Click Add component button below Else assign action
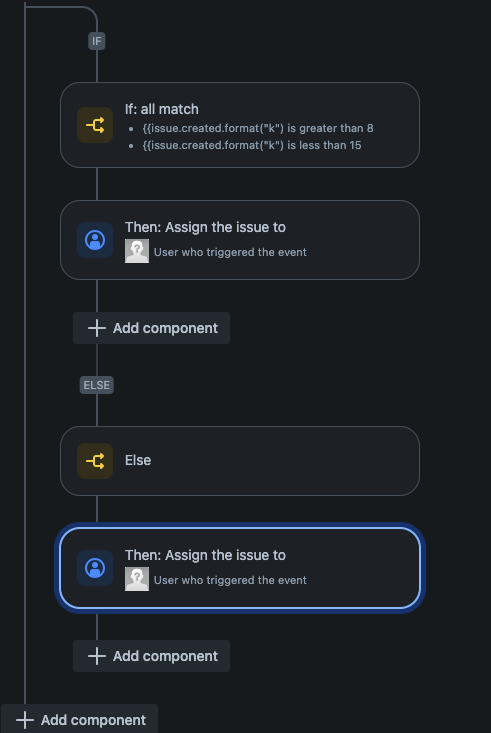The image size is (491, 733). pos(152,656)
